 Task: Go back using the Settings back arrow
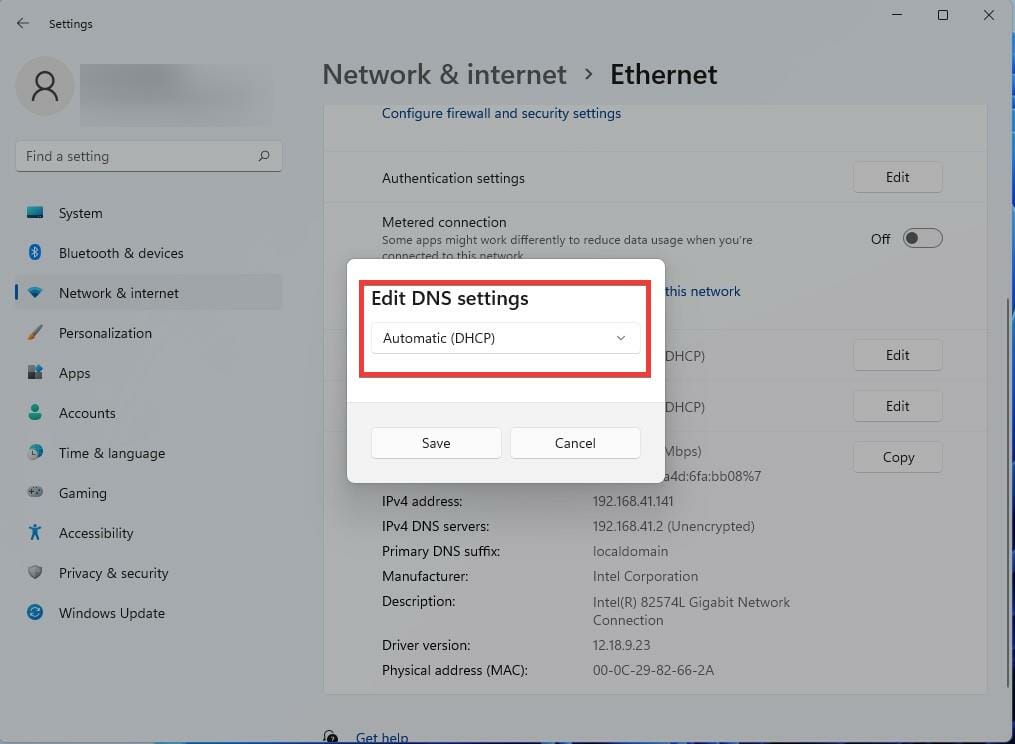(x=23, y=23)
